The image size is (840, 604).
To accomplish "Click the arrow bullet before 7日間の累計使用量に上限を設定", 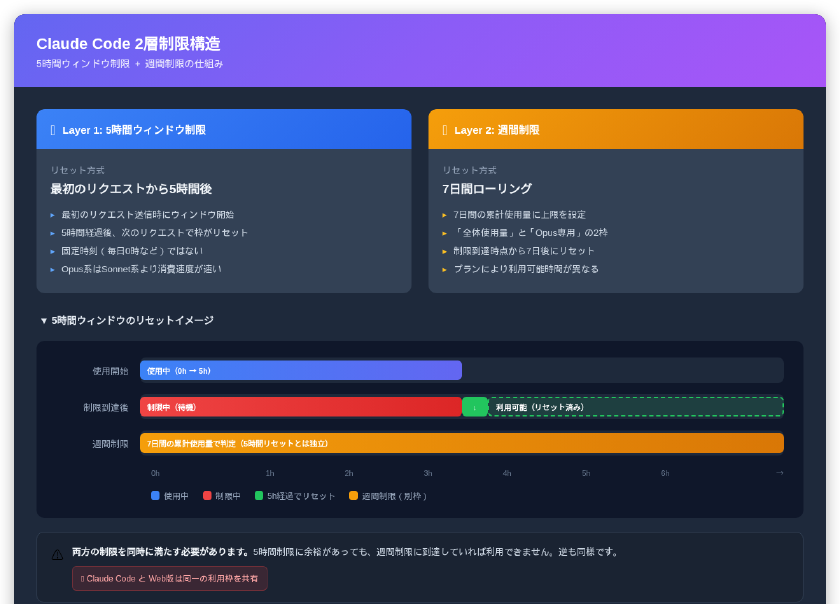I will pyautogui.click(x=445, y=213).
